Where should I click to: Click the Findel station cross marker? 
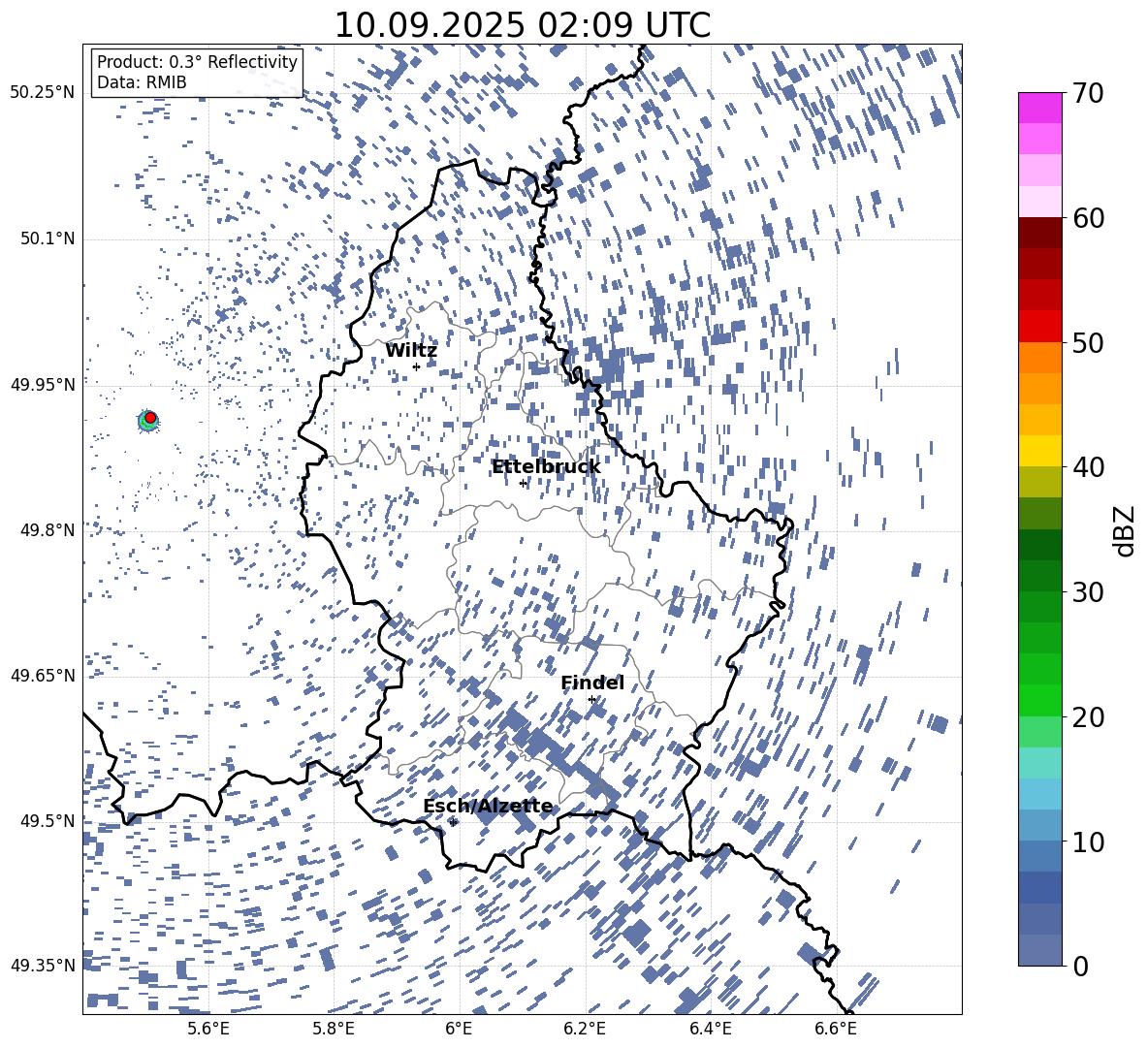[x=591, y=700]
